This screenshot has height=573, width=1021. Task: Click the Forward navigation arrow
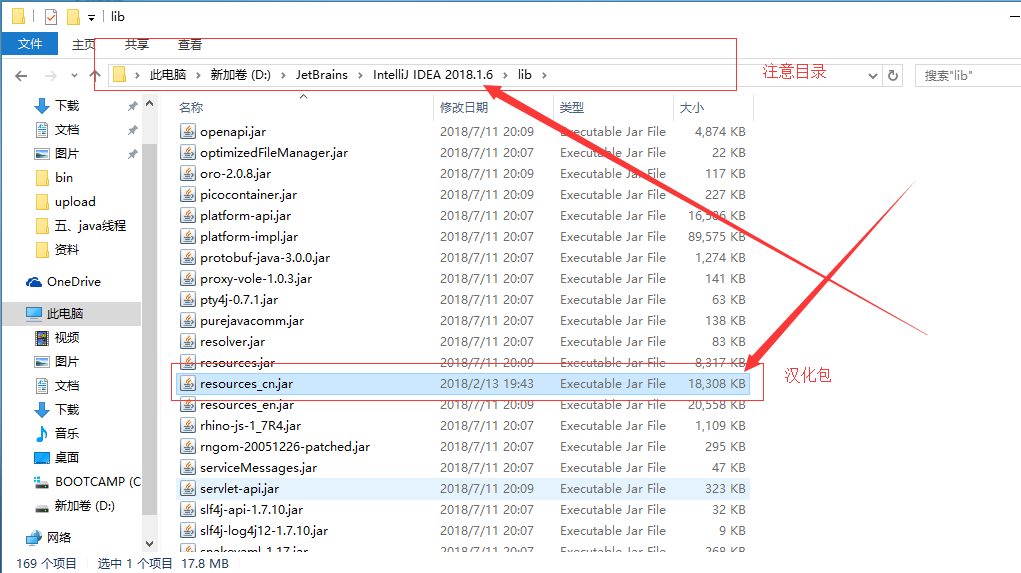click(50, 76)
